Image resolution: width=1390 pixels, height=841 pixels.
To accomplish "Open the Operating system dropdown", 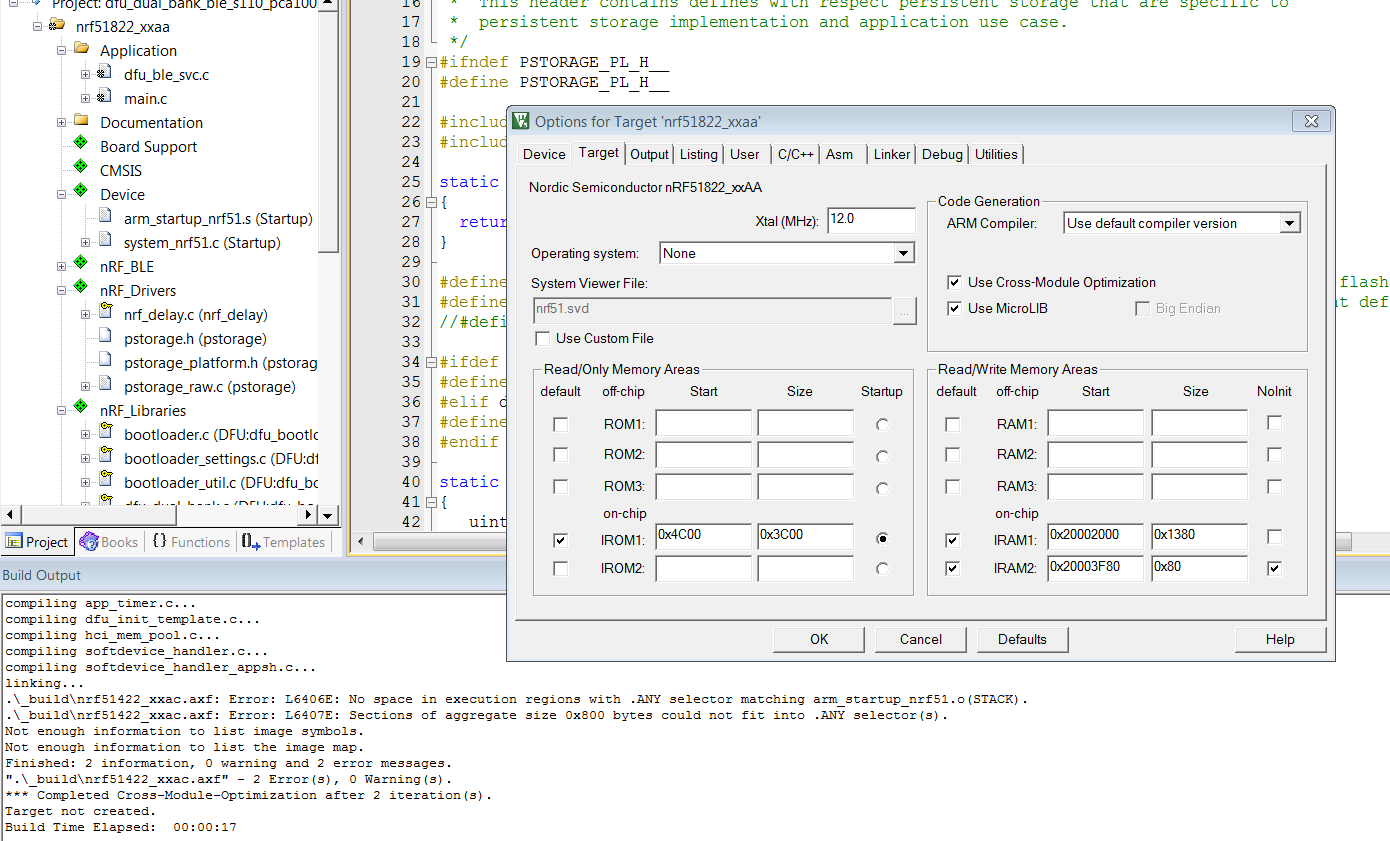I will tap(904, 253).
